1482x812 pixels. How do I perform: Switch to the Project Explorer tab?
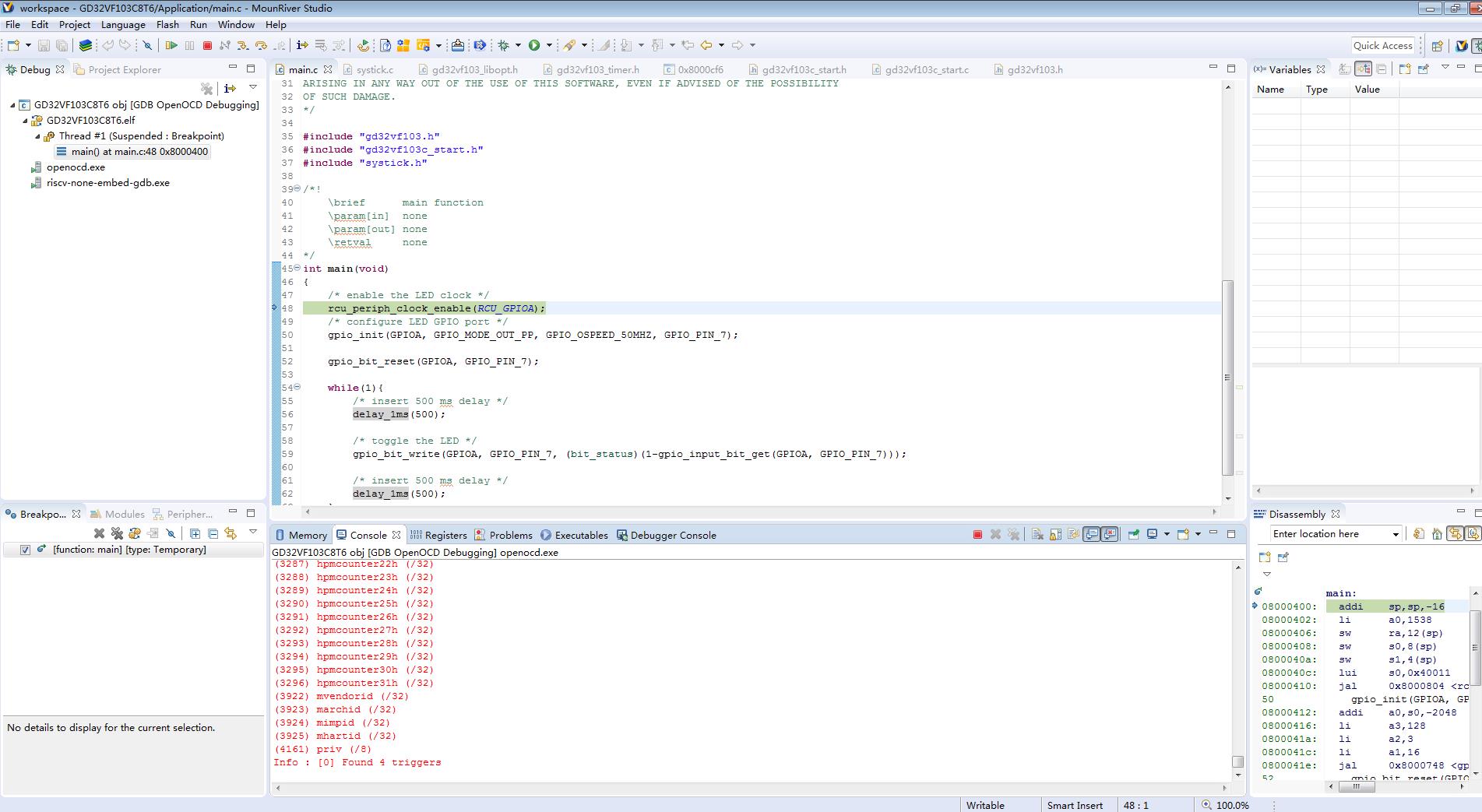[118, 69]
